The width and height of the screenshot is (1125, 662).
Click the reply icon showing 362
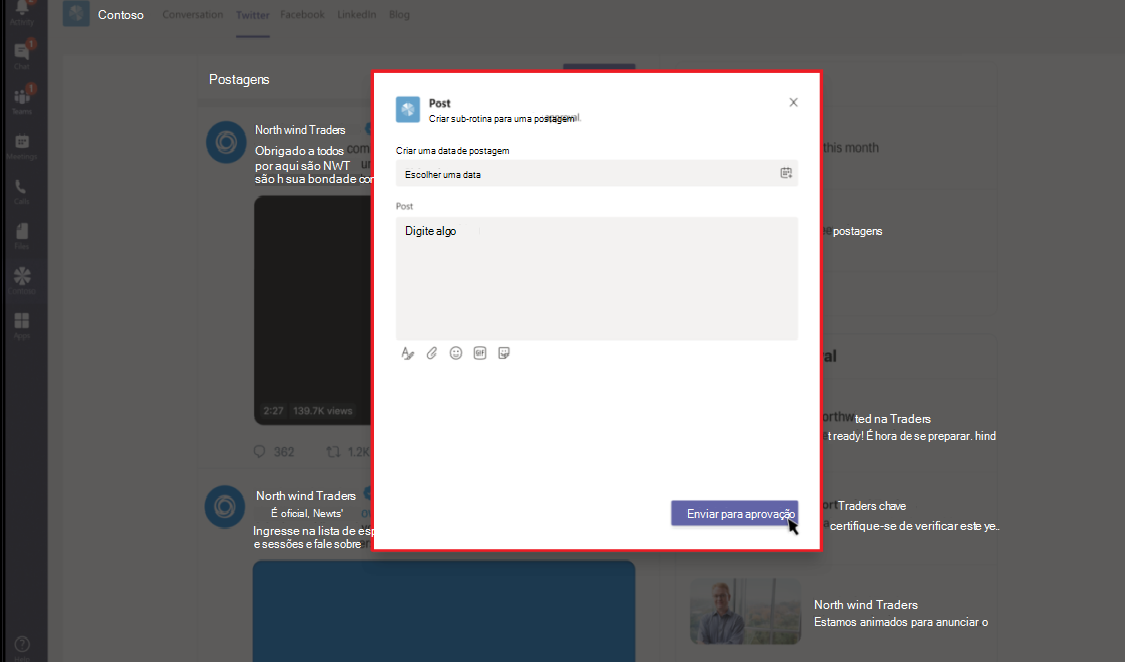pyautogui.click(x=260, y=451)
